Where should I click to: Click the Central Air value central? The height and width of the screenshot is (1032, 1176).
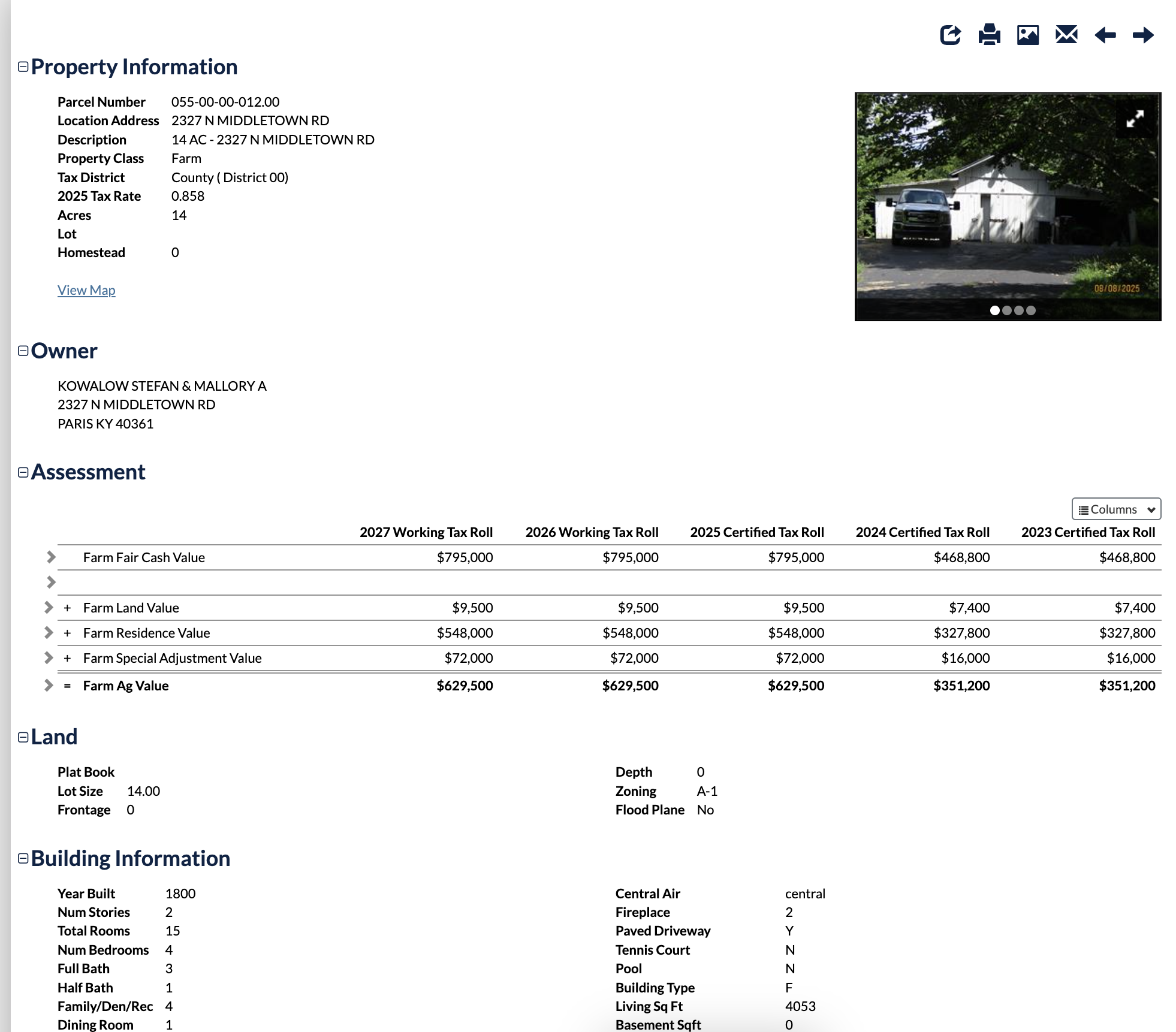click(805, 894)
